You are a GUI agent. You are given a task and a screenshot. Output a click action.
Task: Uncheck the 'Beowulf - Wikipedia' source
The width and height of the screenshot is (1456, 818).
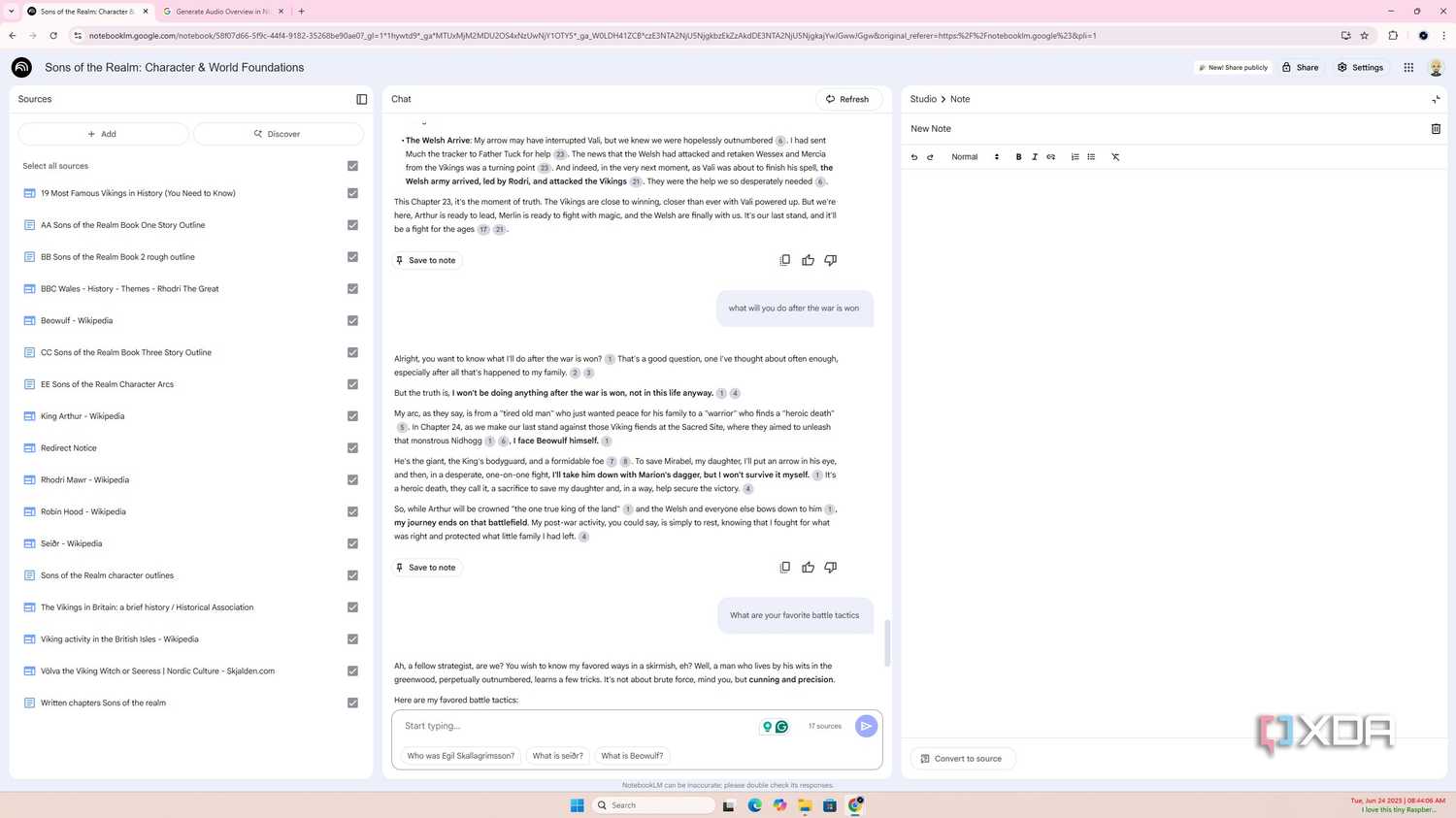pos(352,320)
